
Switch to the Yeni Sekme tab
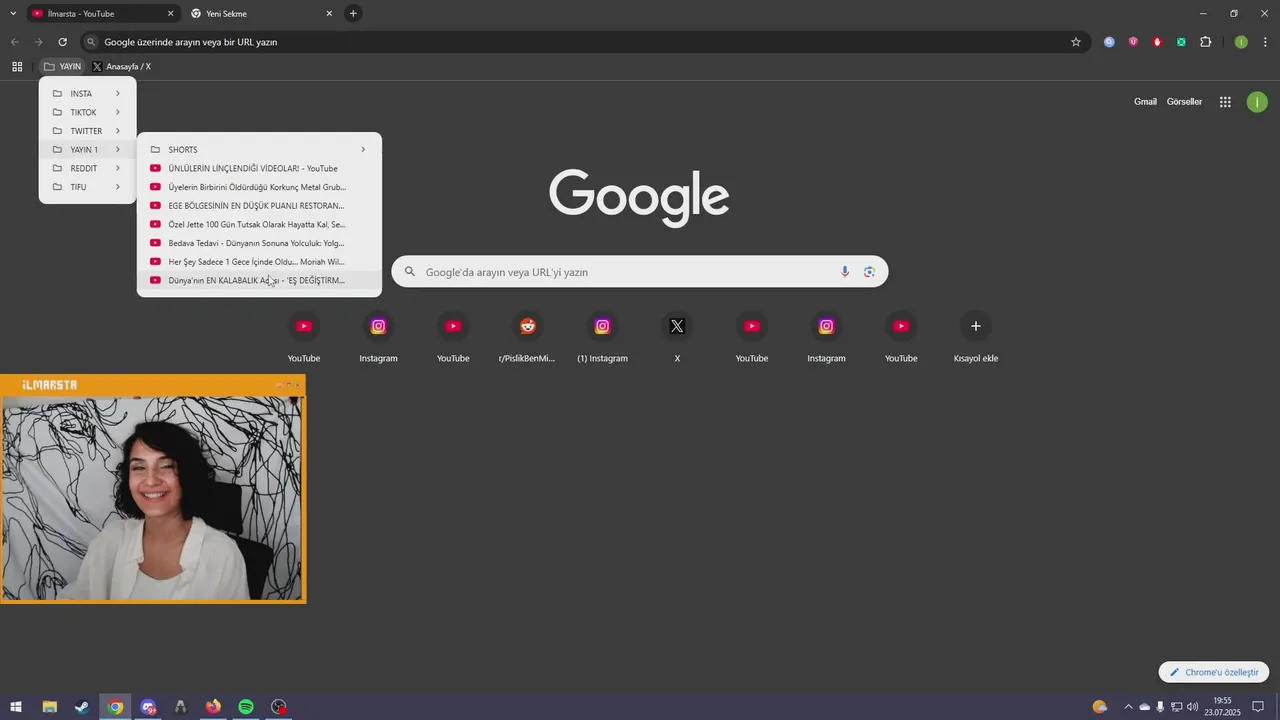[x=262, y=14]
